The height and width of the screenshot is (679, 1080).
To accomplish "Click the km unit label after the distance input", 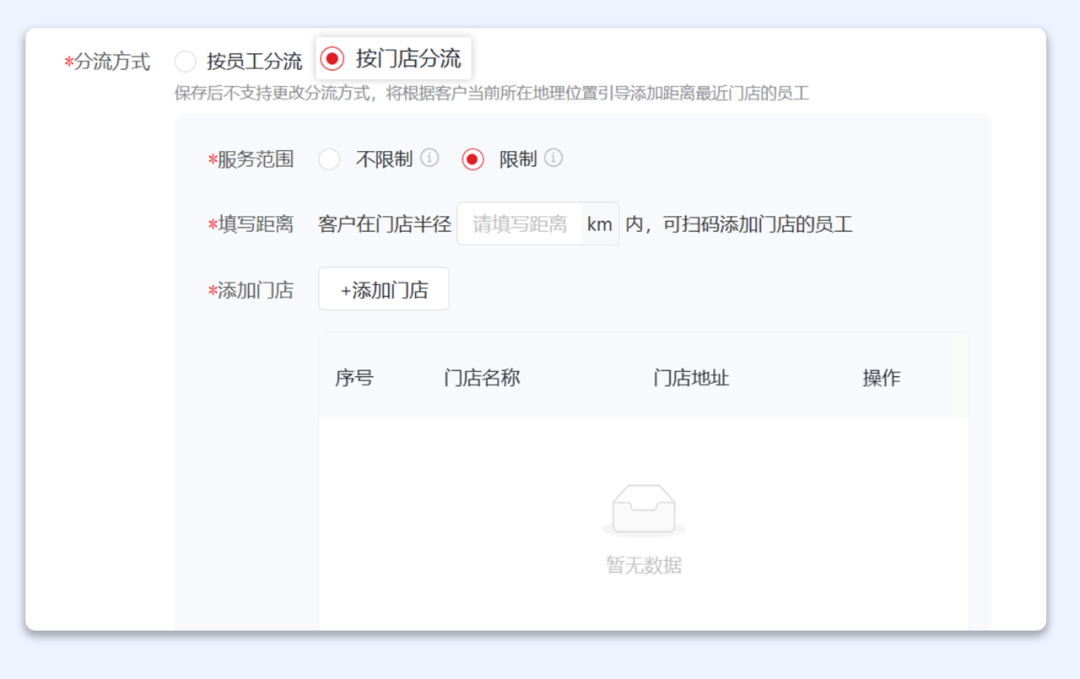I will pyautogui.click(x=599, y=223).
